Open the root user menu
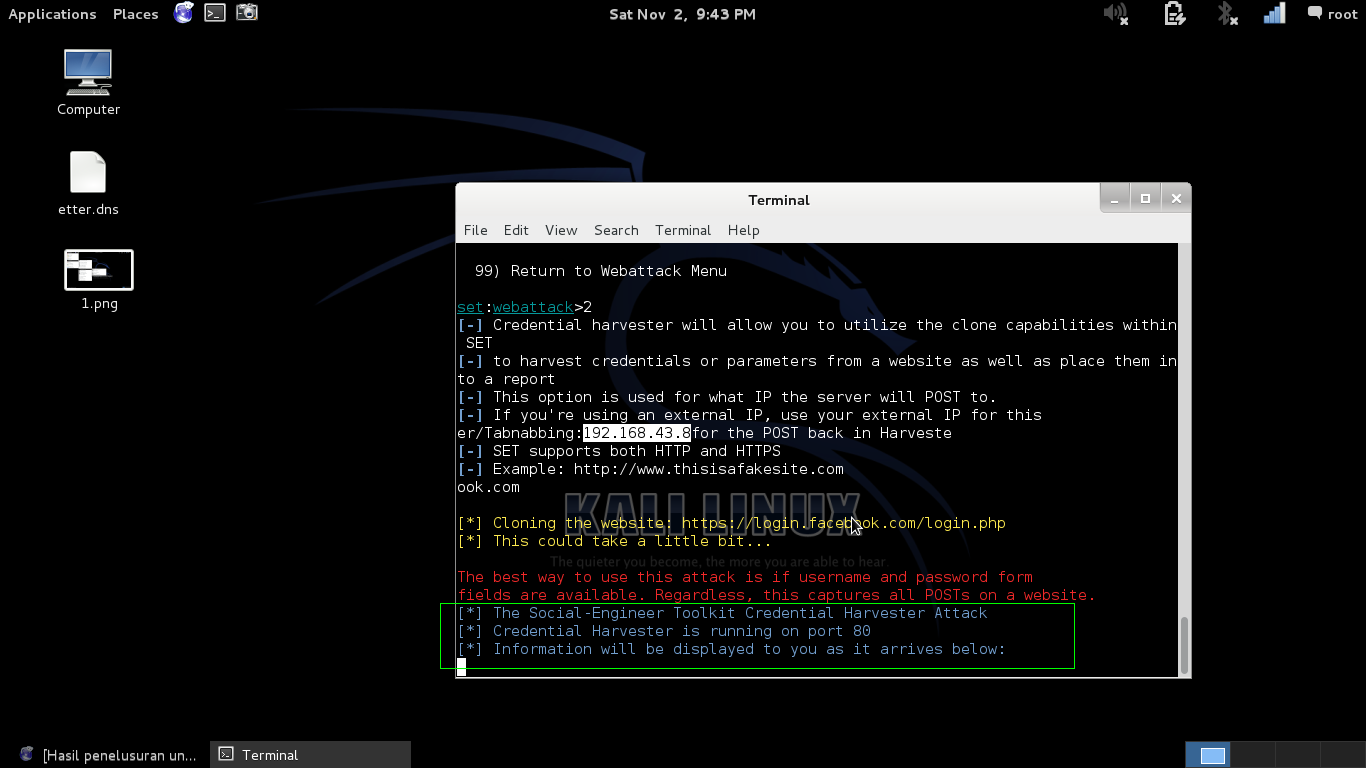Viewport: 1366px width, 768px height. pos(1343,14)
